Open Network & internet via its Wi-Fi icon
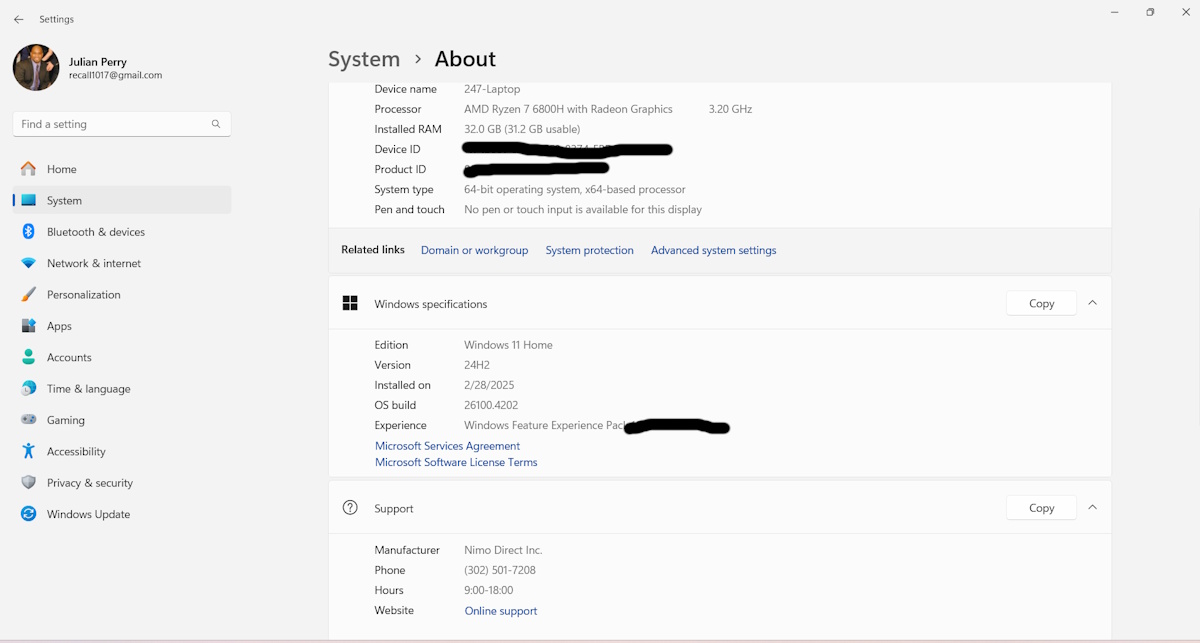This screenshot has width=1200, height=643. coord(28,263)
